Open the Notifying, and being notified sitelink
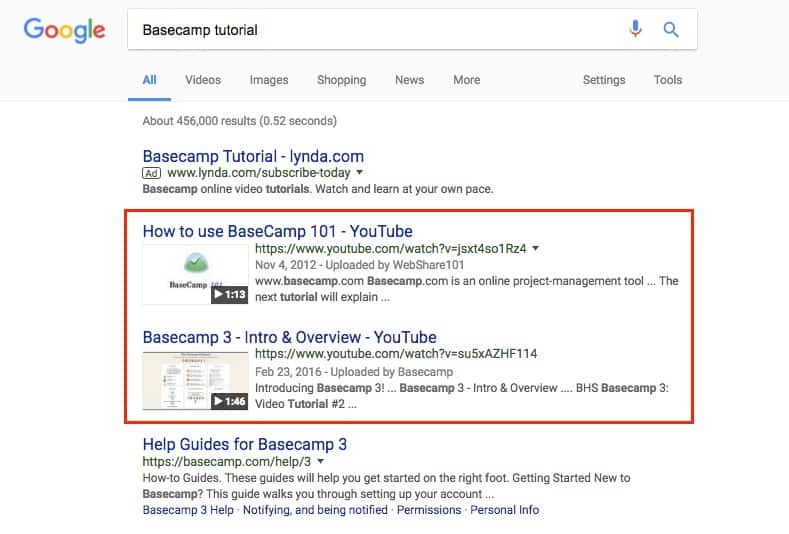Viewport: 789px width, 534px height. pyautogui.click(x=315, y=510)
